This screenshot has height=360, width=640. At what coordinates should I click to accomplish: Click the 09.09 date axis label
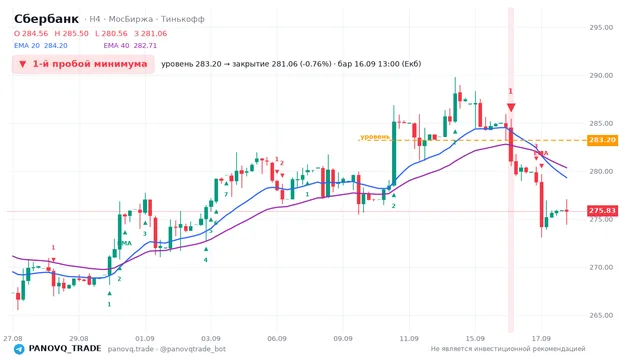(x=343, y=338)
